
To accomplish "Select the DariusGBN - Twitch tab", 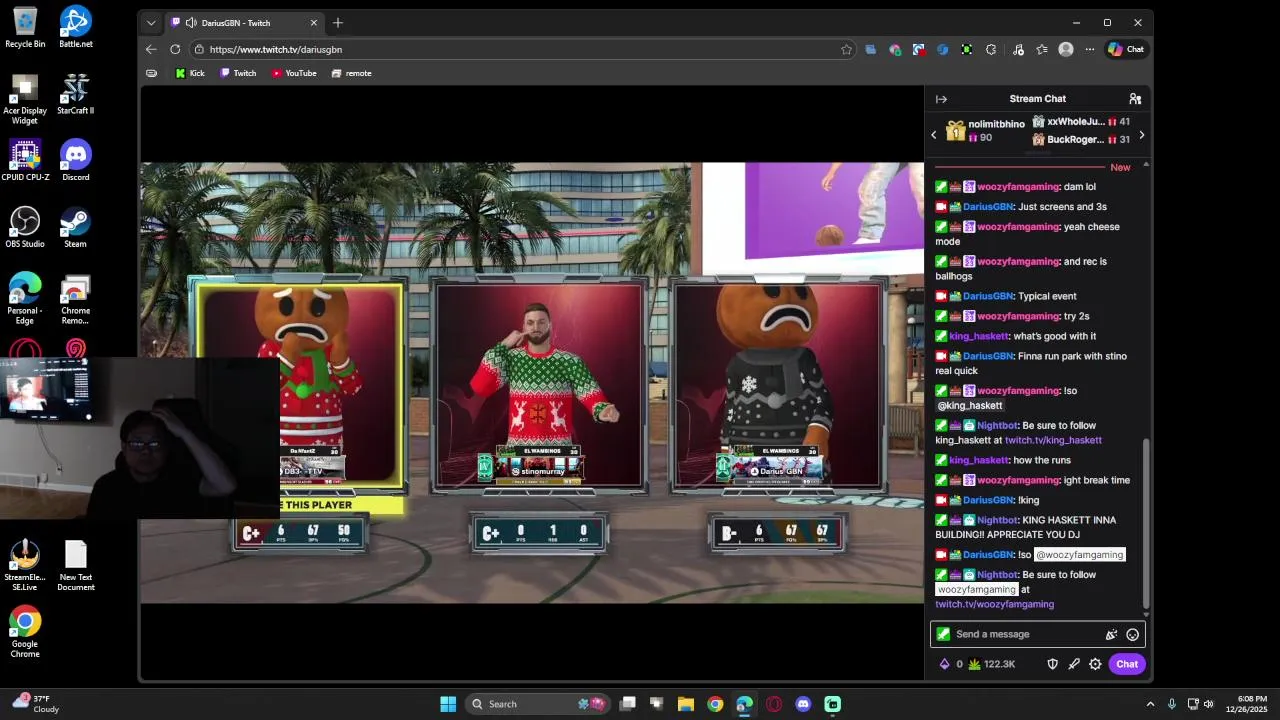I will click(244, 23).
